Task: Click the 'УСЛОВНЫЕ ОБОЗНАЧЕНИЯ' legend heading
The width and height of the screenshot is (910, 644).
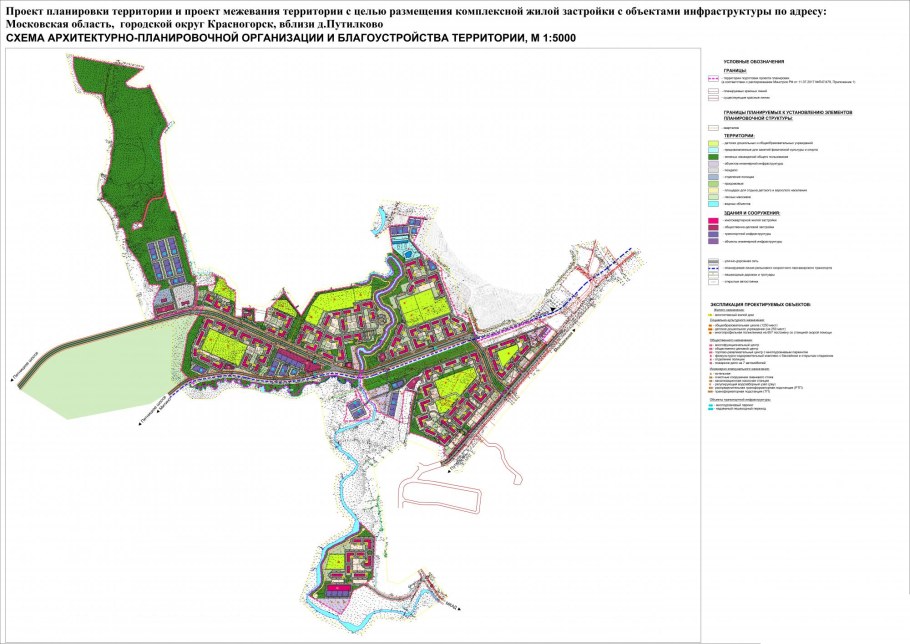Action: pos(755,62)
